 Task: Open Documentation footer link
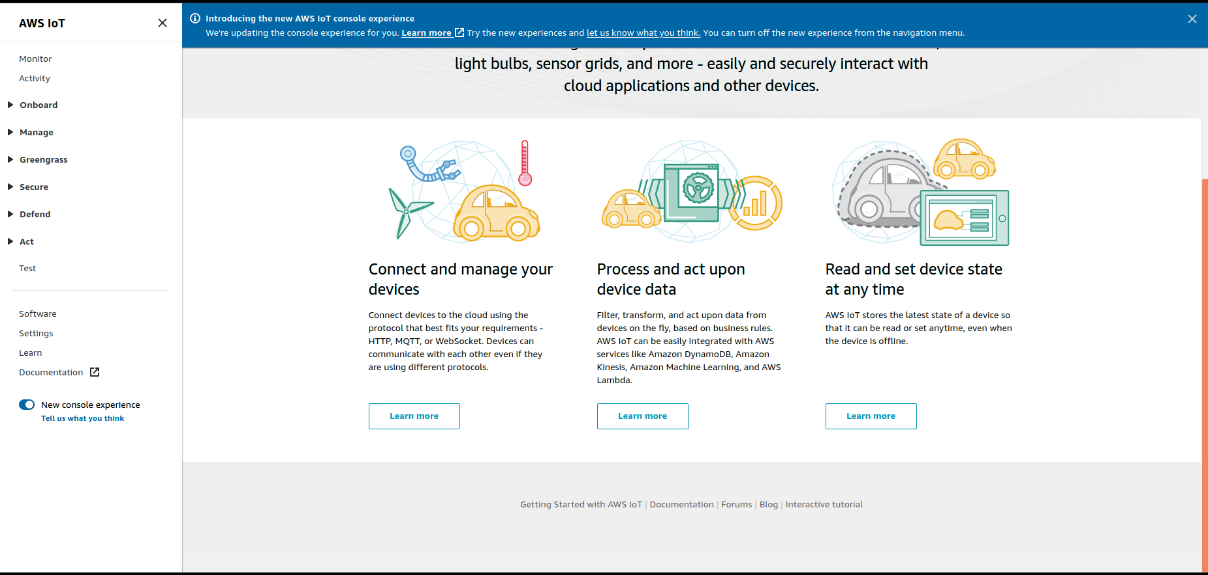click(x=682, y=504)
